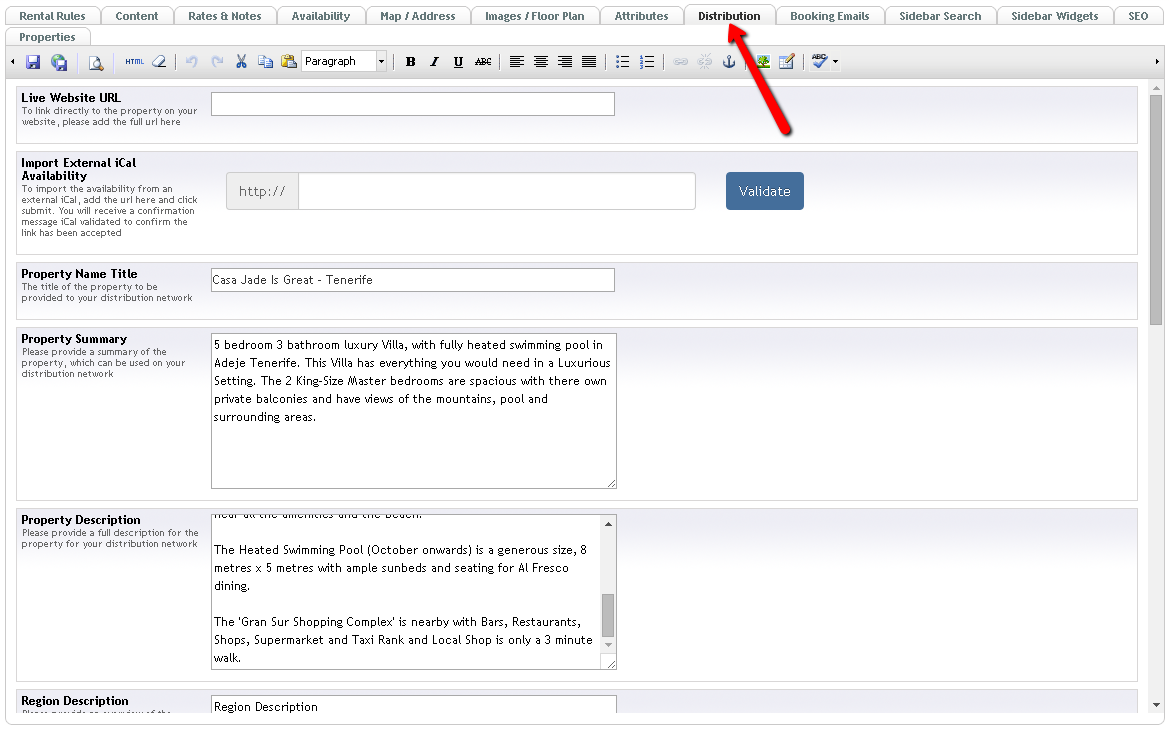Click the http:// prefix label

pyautogui.click(x=262, y=191)
